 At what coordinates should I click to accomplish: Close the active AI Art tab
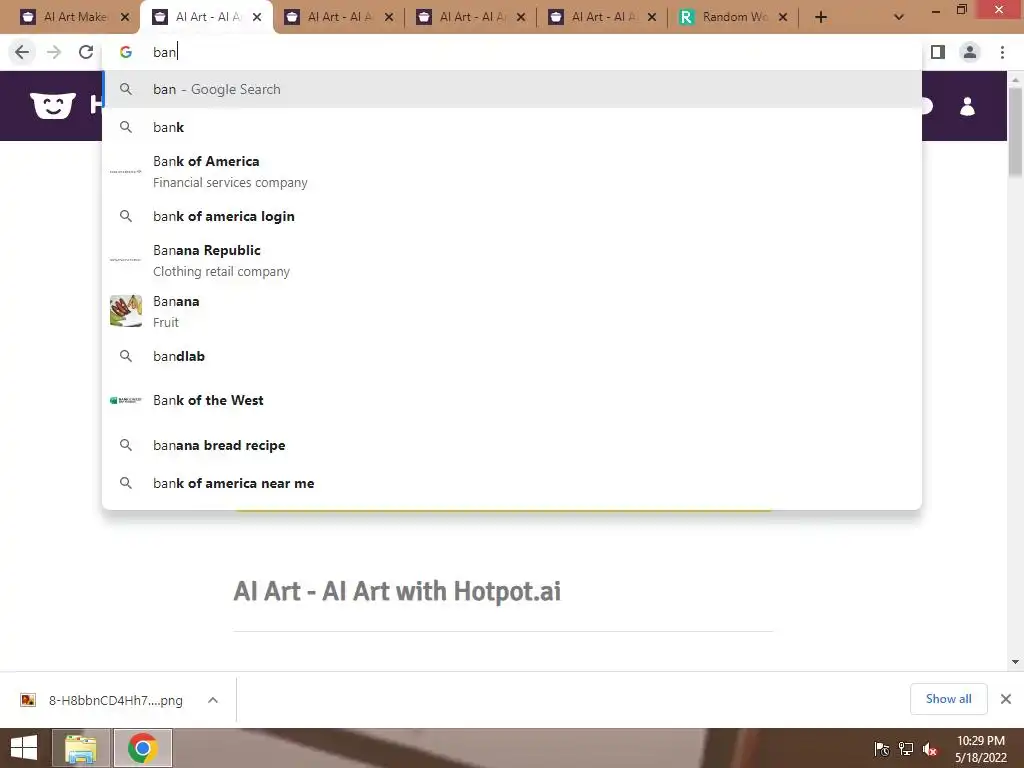click(x=257, y=18)
